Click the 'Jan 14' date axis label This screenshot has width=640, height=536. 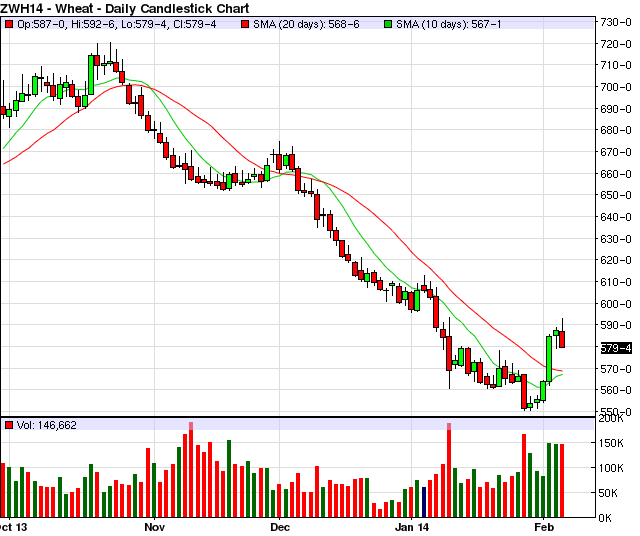coord(412,527)
